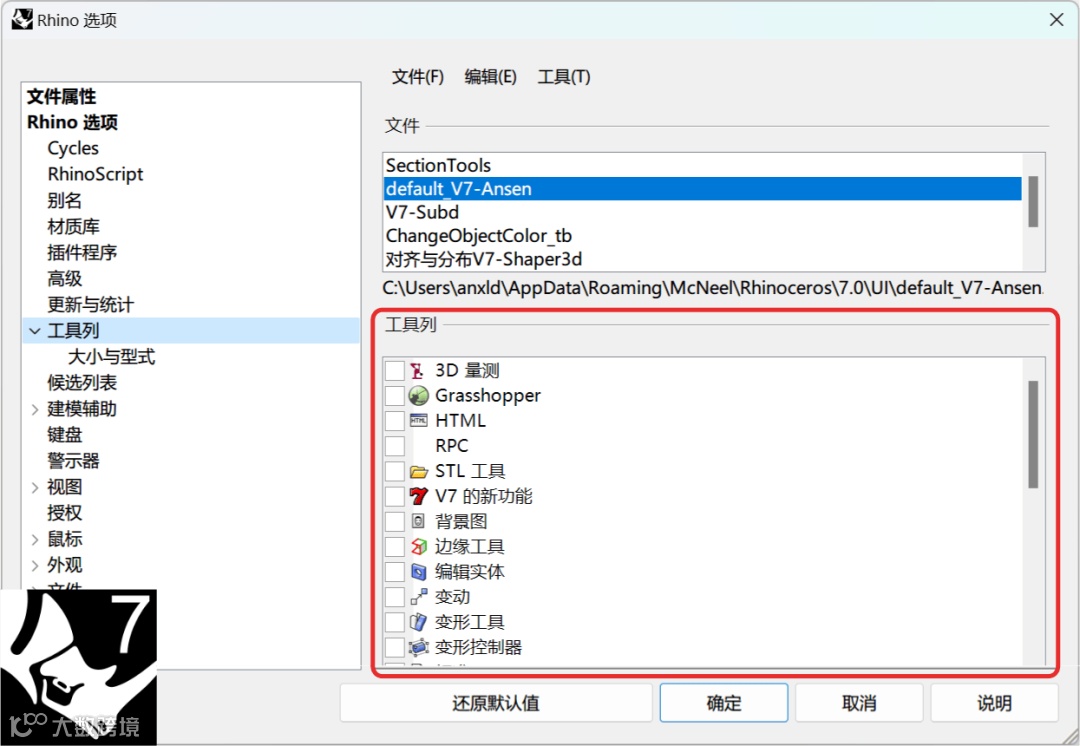Click the 变形控制器 toolbar icon
Screen dimensions: 1080x746
pos(418,647)
